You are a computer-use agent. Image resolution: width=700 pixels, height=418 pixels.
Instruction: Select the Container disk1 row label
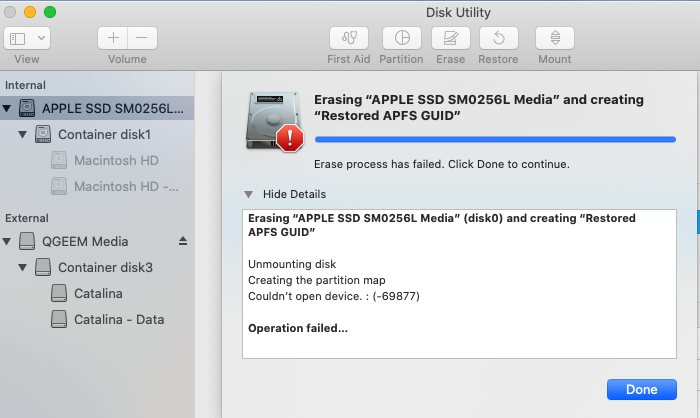click(x=104, y=134)
